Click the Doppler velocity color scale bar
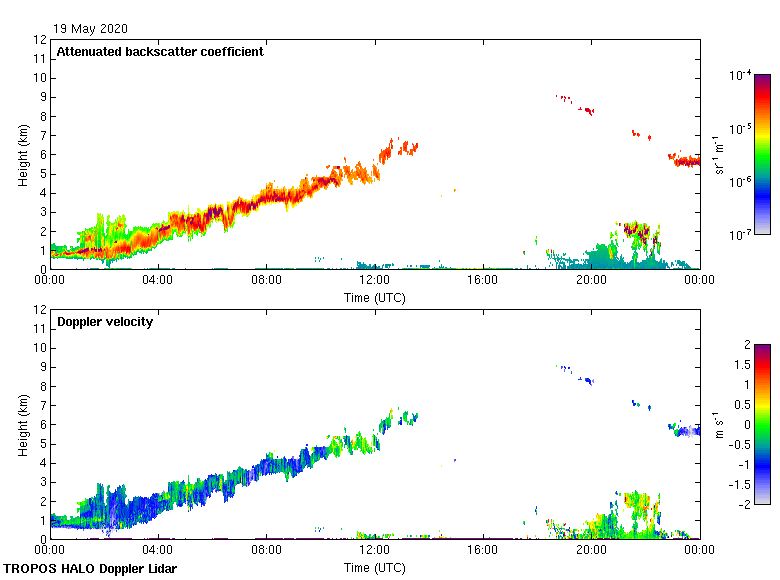Viewport: 780px width, 580px height. click(x=762, y=424)
